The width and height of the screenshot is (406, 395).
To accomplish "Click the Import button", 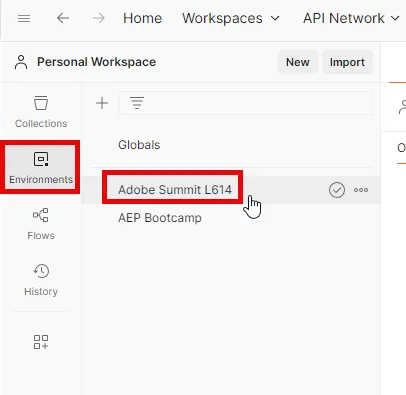I will (x=347, y=62).
